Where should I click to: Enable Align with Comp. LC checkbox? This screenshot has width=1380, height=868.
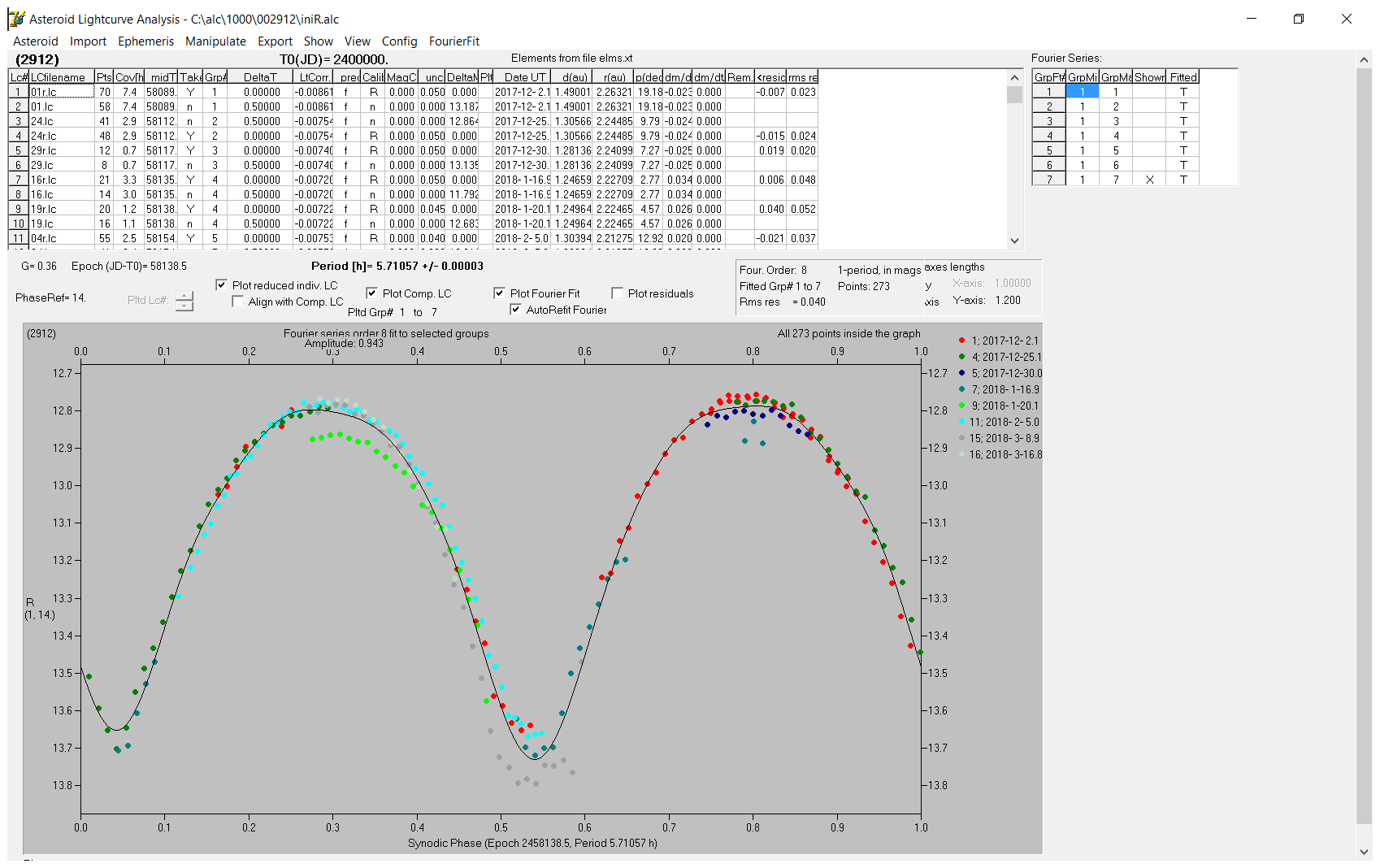(238, 302)
